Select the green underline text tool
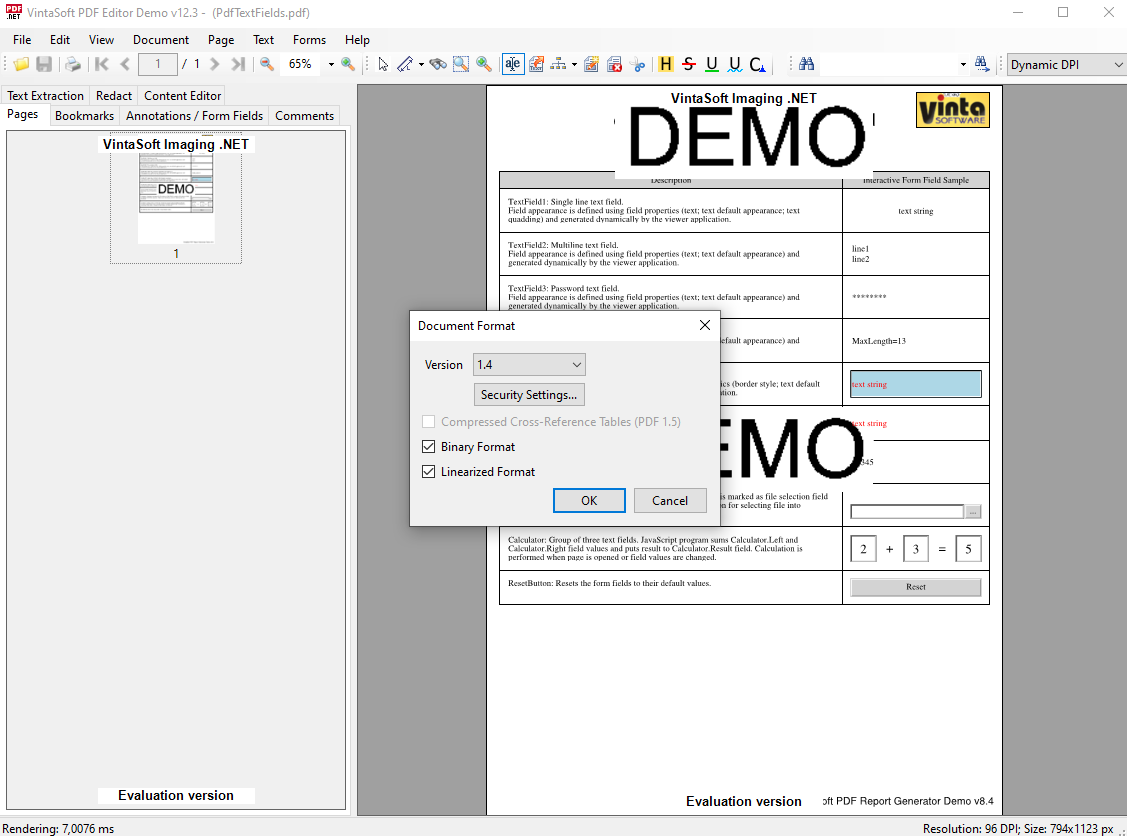The image size is (1127, 836). 712,64
